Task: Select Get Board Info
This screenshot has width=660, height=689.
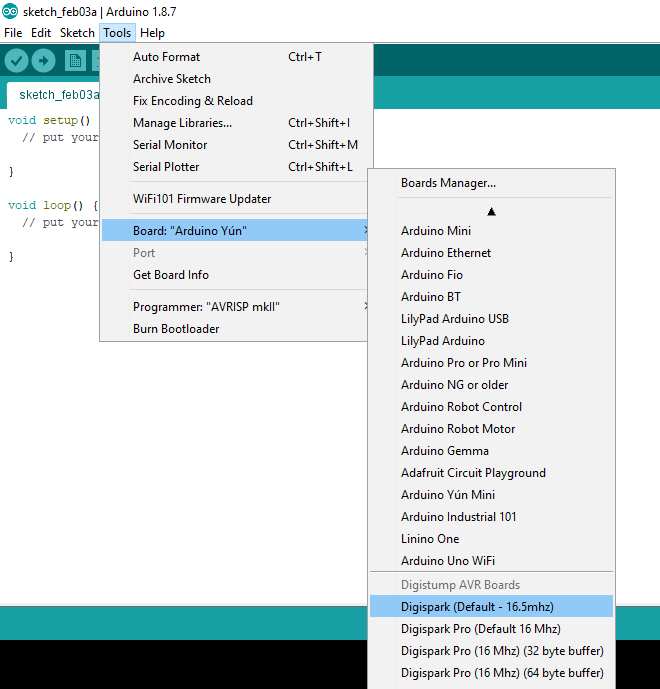Action: pos(235,275)
